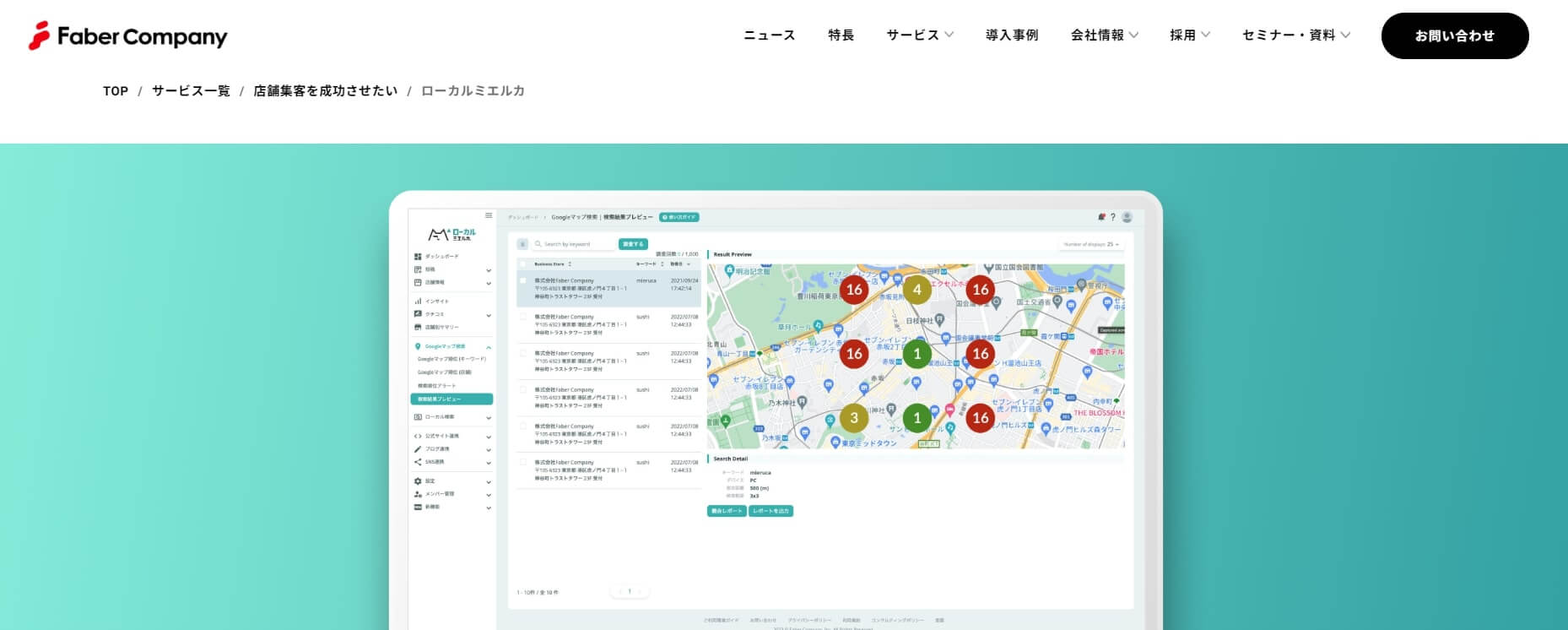Click the Search Detail heading
This screenshot has height=630, width=1568.
pyautogui.click(x=731, y=459)
